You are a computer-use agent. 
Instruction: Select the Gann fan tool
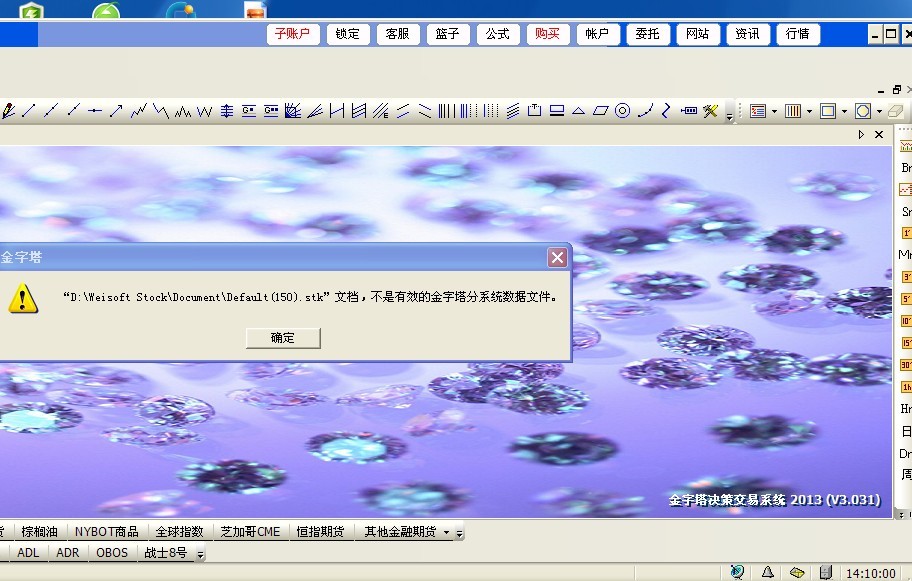293,111
